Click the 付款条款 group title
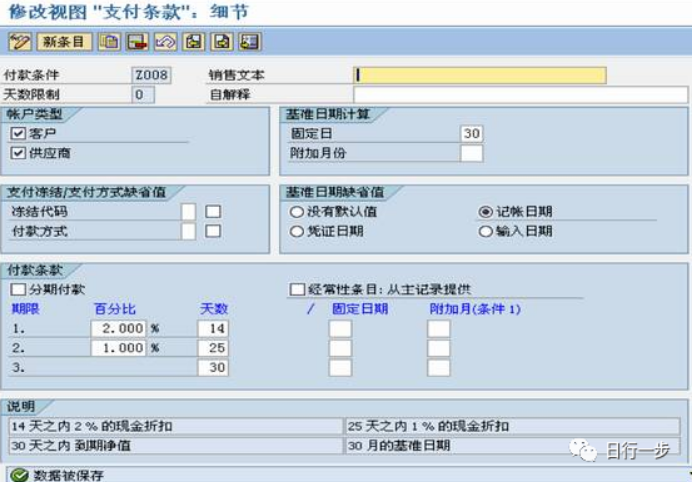 coord(34,270)
